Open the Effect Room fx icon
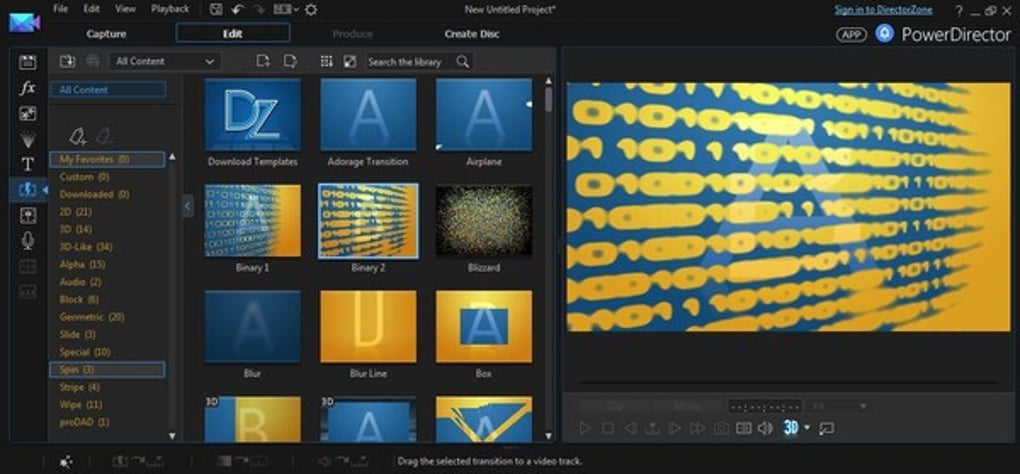This screenshot has height=474, width=1020. point(27,88)
